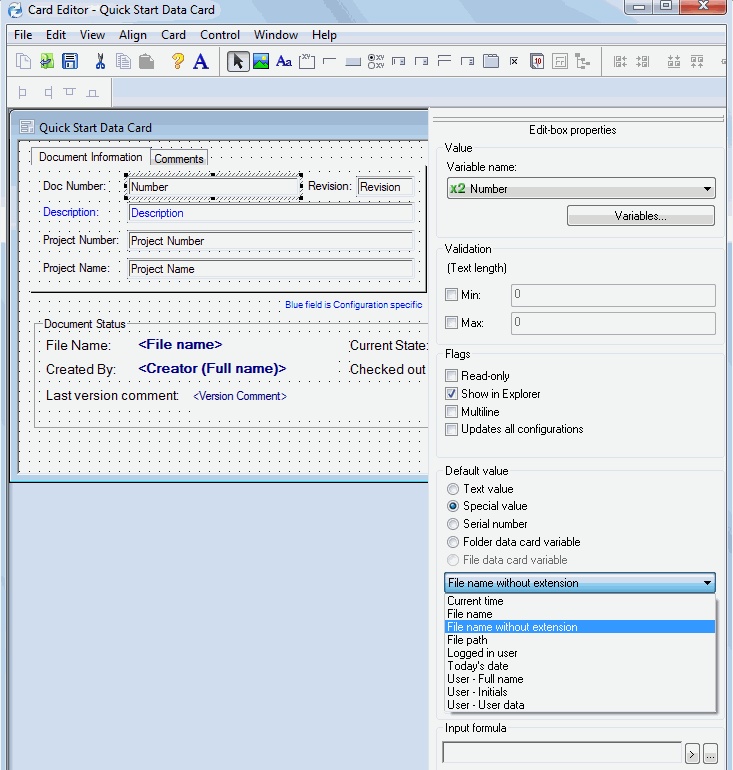Switch to the Comments tab
This screenshot has height=770, width=733.
tap(179, 159)
